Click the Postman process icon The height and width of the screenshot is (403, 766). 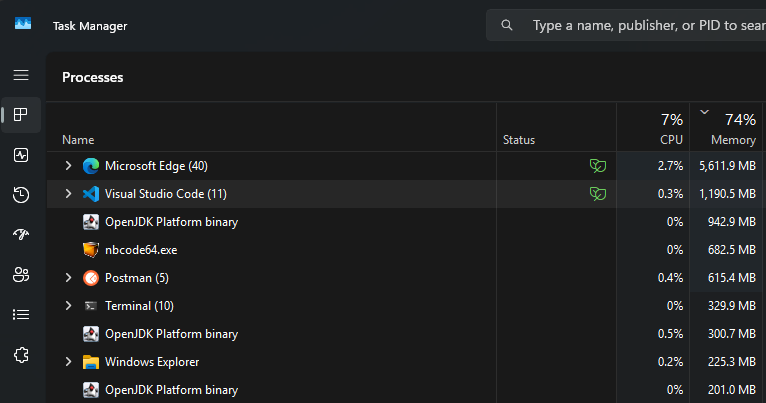tap(91, 278)
